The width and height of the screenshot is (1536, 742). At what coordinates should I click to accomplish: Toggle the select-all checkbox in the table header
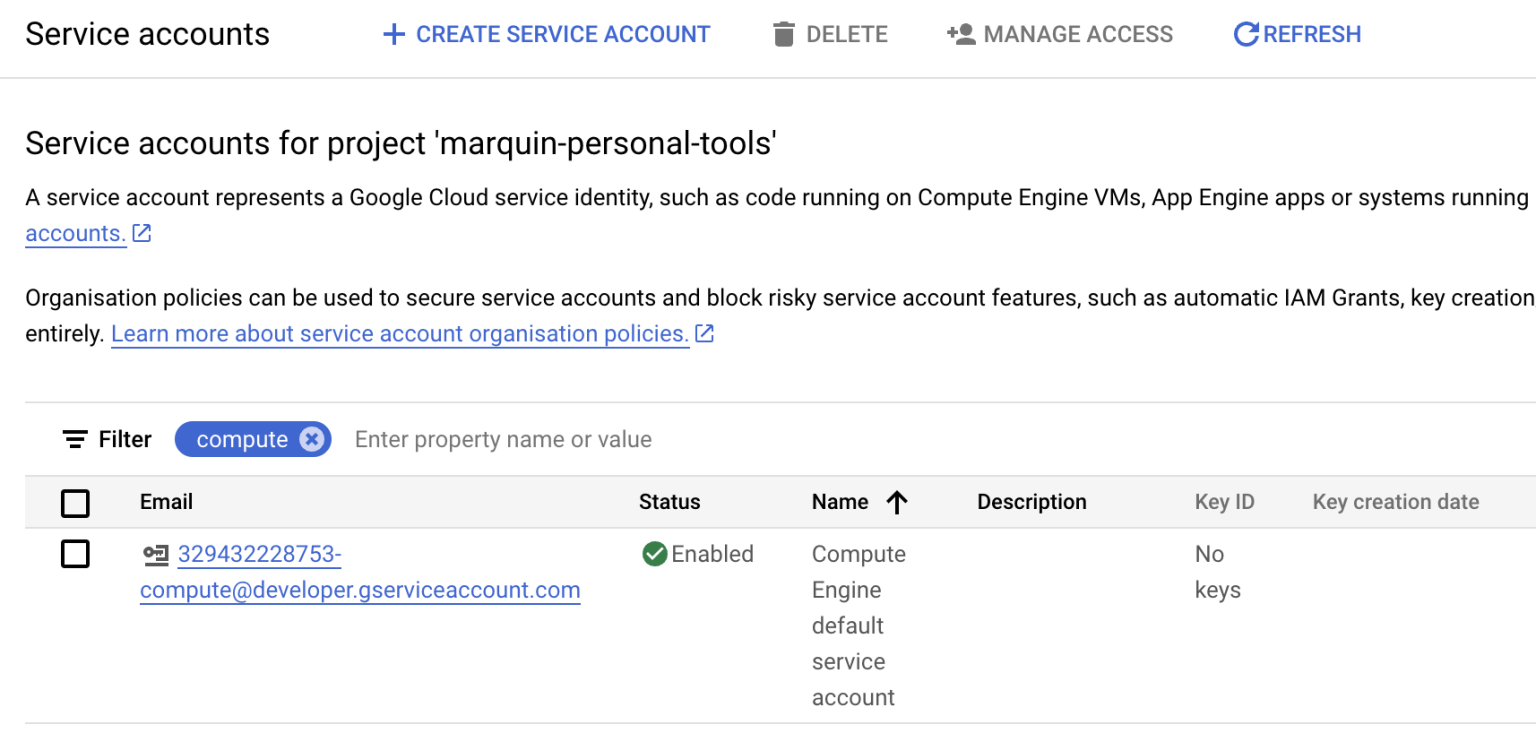click(75, 503)
